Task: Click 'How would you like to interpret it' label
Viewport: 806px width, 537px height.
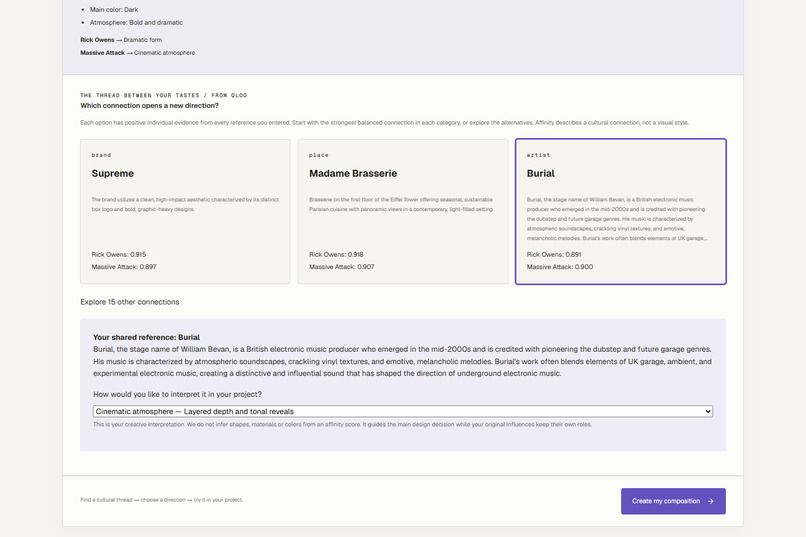Action: coord(177,394)
